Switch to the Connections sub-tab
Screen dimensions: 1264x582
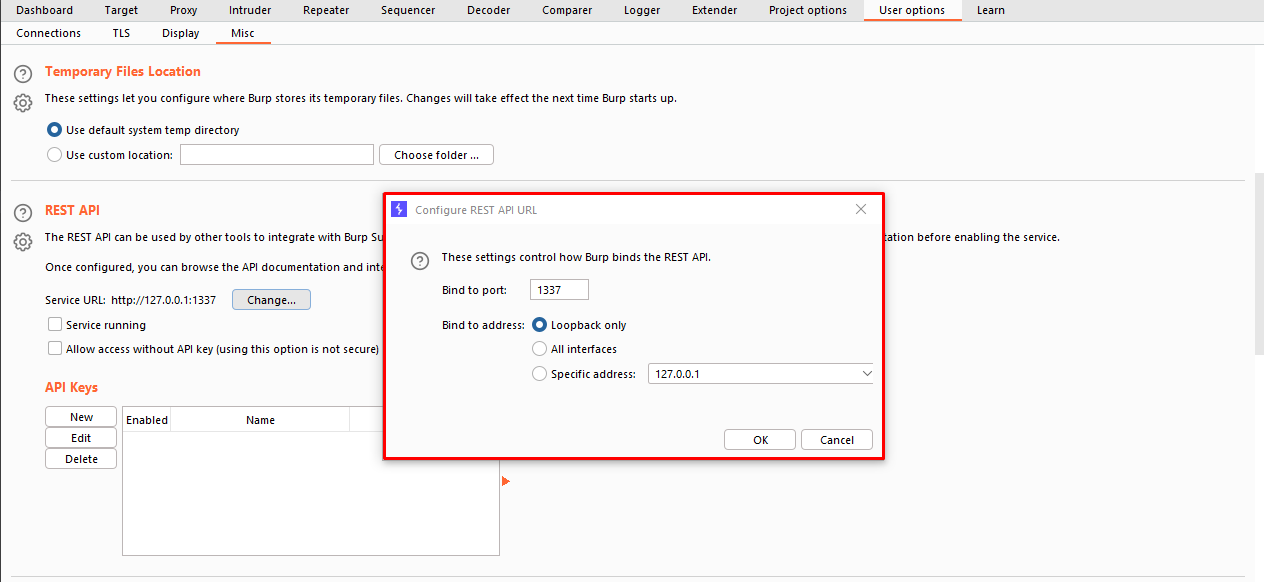pyautogui.click(x=49, y=33)
